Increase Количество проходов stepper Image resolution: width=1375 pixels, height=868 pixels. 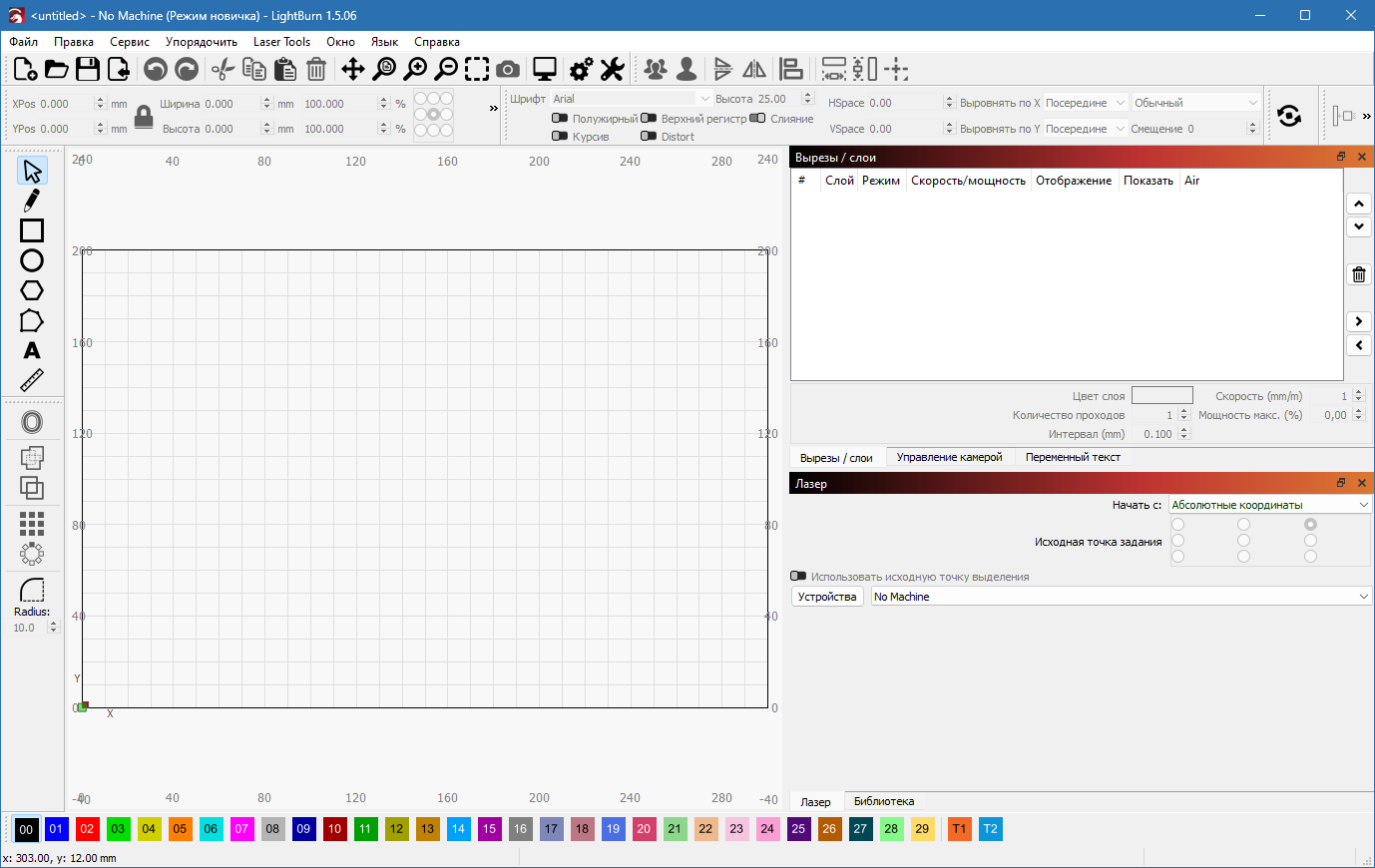pyautogui.click(x=1184, y=411)
